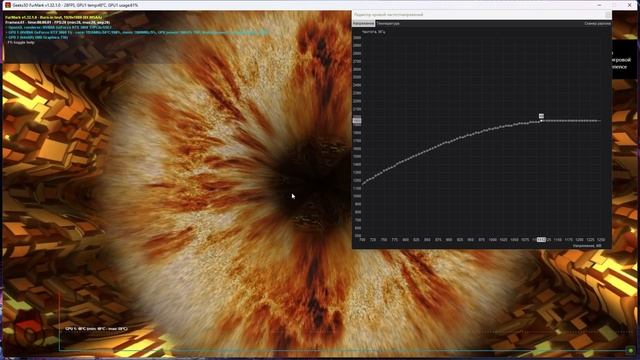
Task: Switch to the Температура tab
Action: point(388,24)
